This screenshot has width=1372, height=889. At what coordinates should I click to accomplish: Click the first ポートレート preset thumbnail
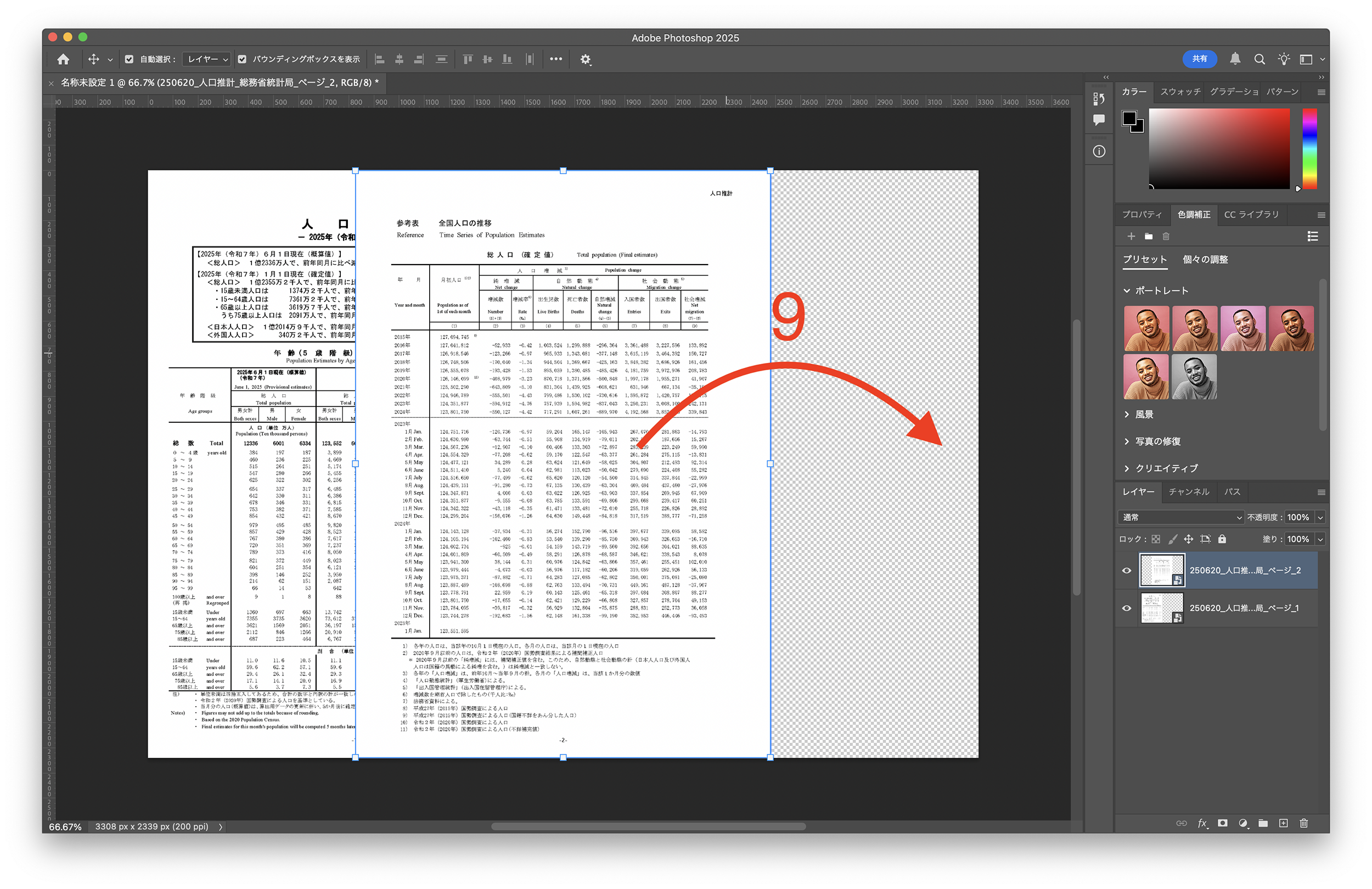coord(1146,328)
